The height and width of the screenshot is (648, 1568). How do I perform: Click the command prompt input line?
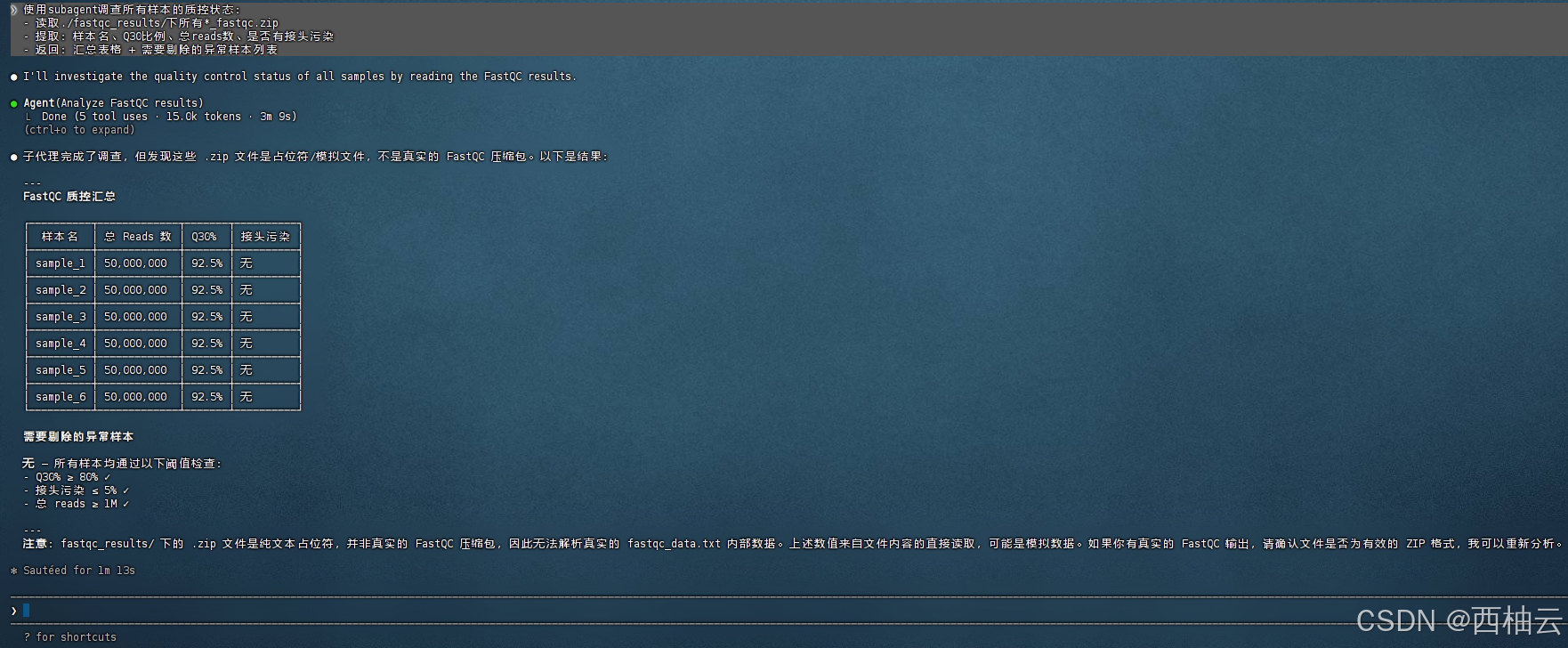788,611
